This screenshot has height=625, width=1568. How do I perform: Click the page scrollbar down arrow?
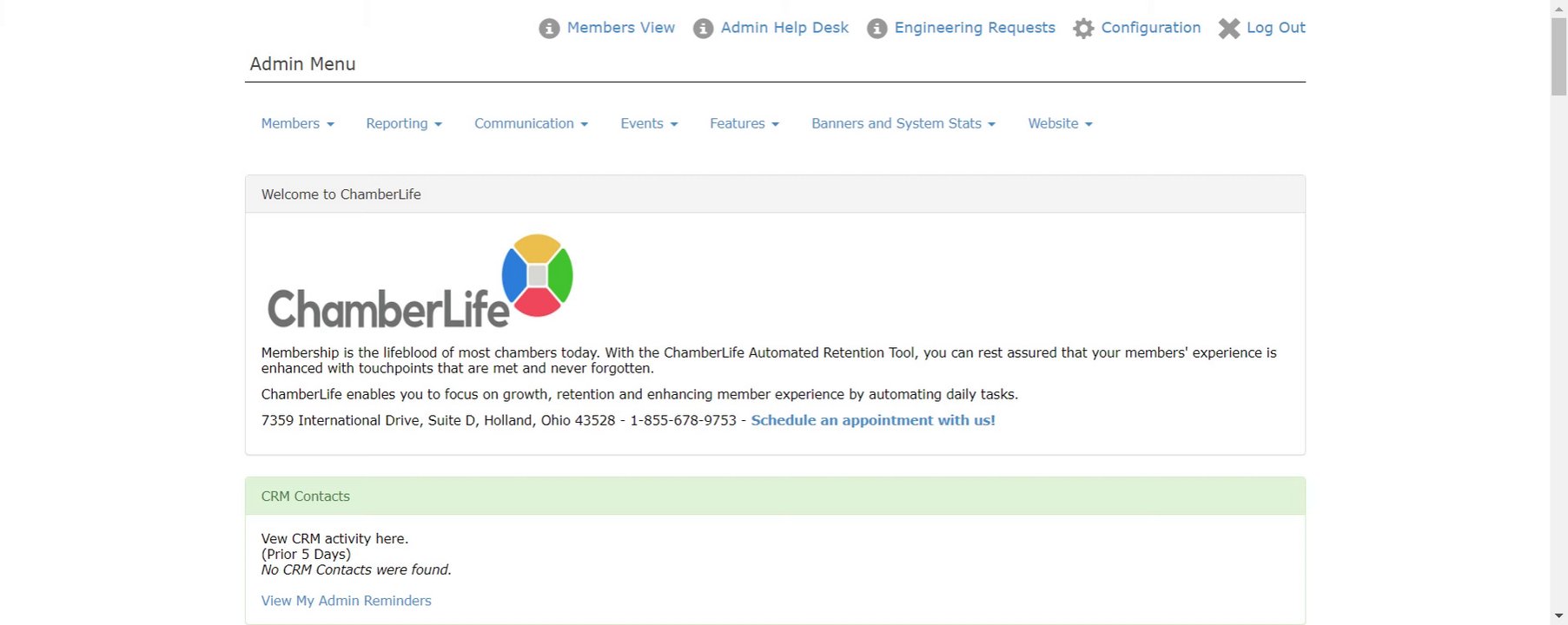[x=1558, y=616]
